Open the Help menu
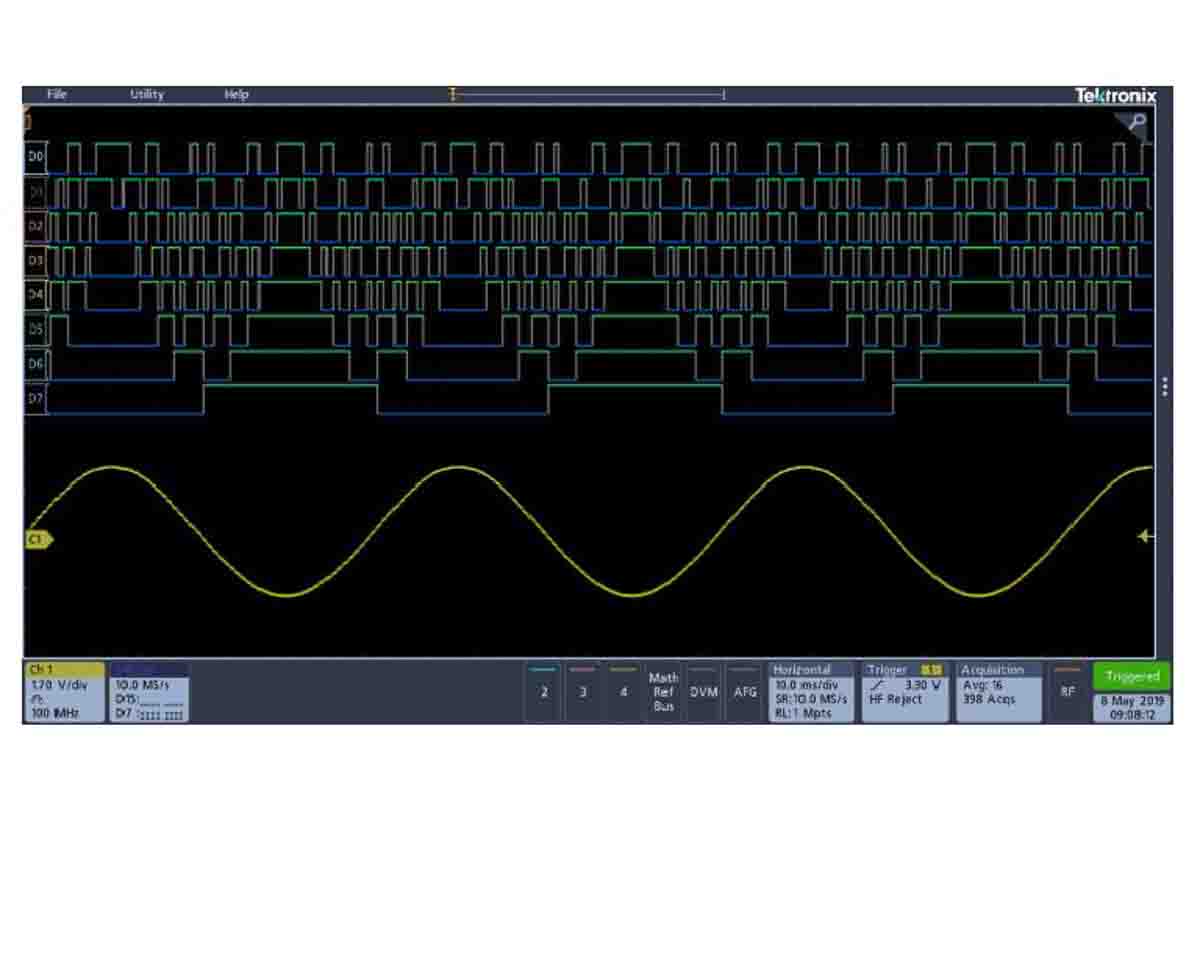This screenshot has width=1200, height=959. (x=236, y=95)
